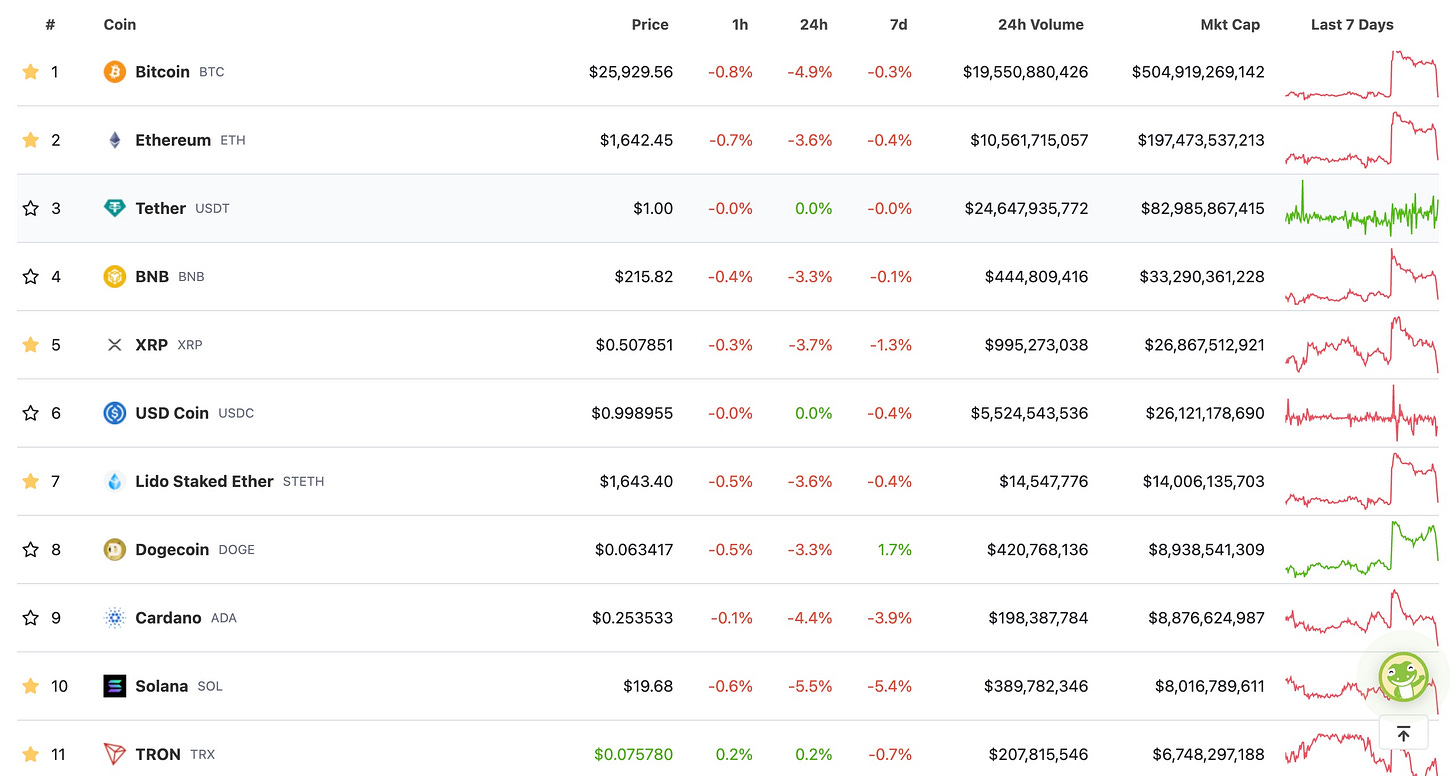Unfavorite Bitcoin via its star icon
The height and width of the screenshot is (776, 1456).
click(30, 72)
